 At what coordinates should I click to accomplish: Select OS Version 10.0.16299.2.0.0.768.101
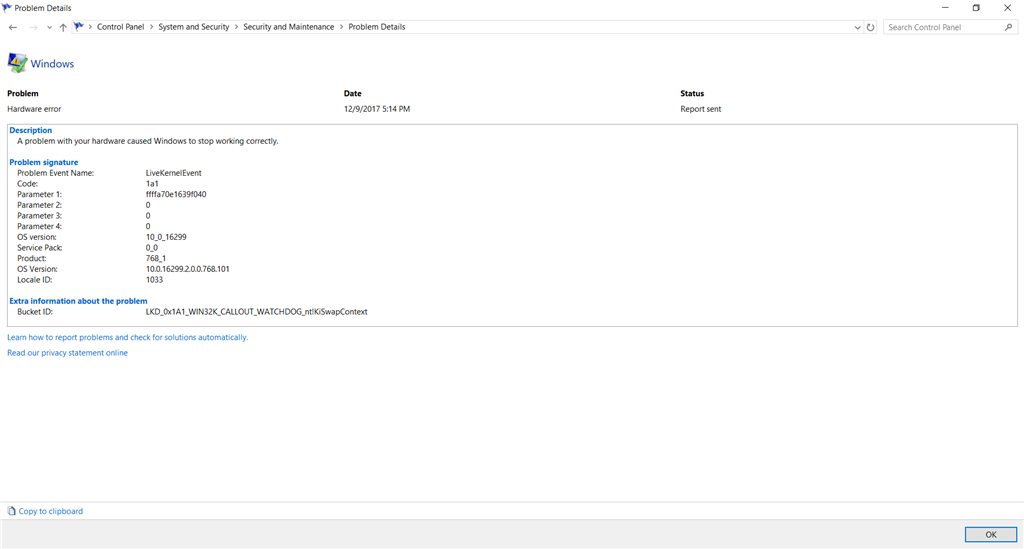[187, 269]
